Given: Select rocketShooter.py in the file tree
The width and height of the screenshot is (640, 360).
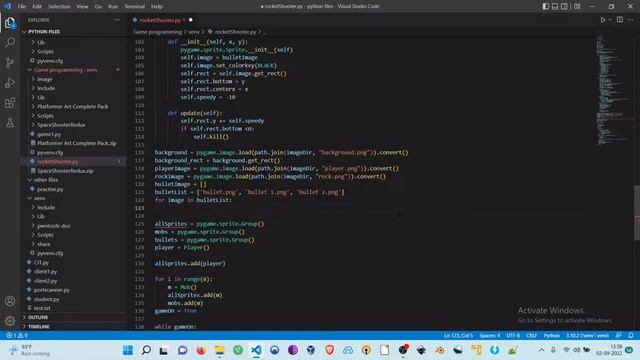Looking at the screenshot, I should [x=73, y=162].
